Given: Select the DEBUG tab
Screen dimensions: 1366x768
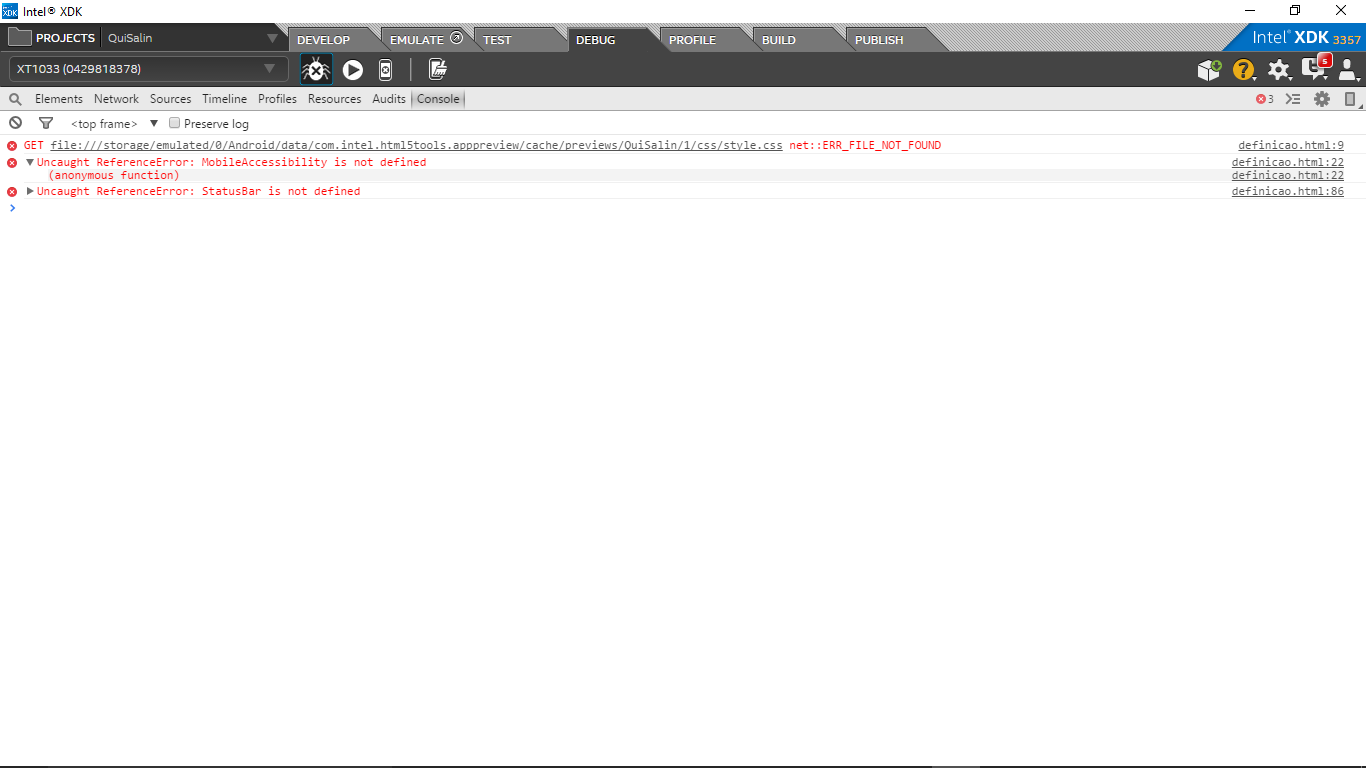Looking at the screenshot, I should pyautogui.click(x=596, y=40).
